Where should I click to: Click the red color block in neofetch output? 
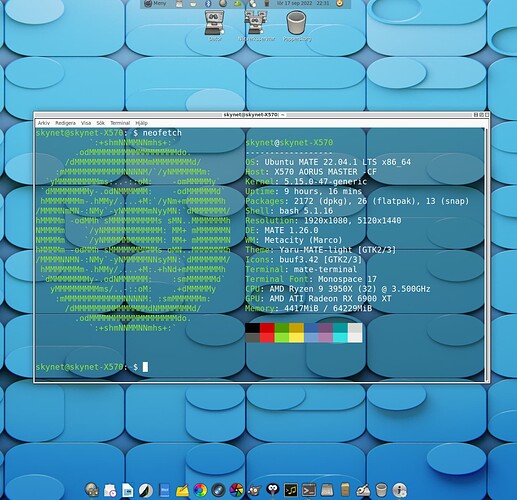tap(267, 328)
